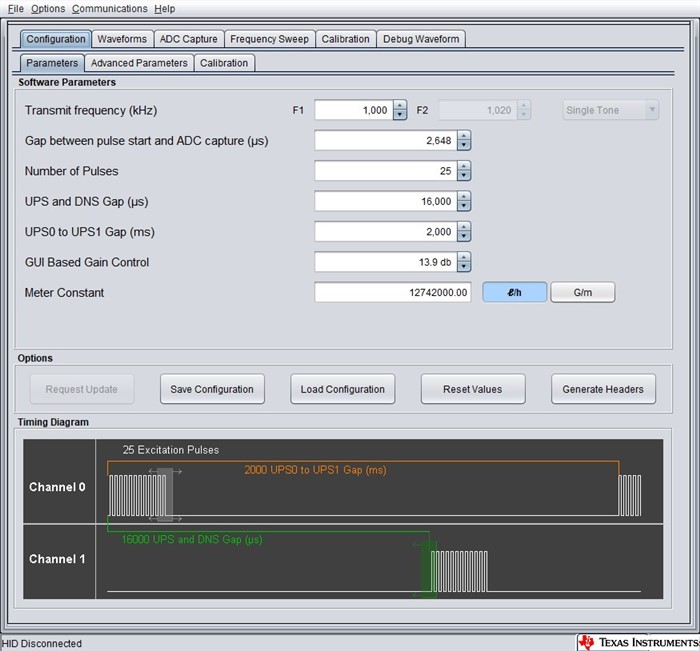This screenshot has width=700, height=651.
Task: Select the G/m meter unit toggle
Action: click(583, 292)
